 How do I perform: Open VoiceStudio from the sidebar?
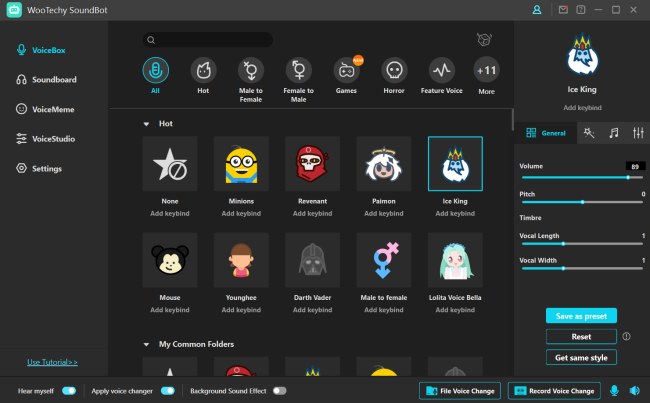click(x=45, y=139)
